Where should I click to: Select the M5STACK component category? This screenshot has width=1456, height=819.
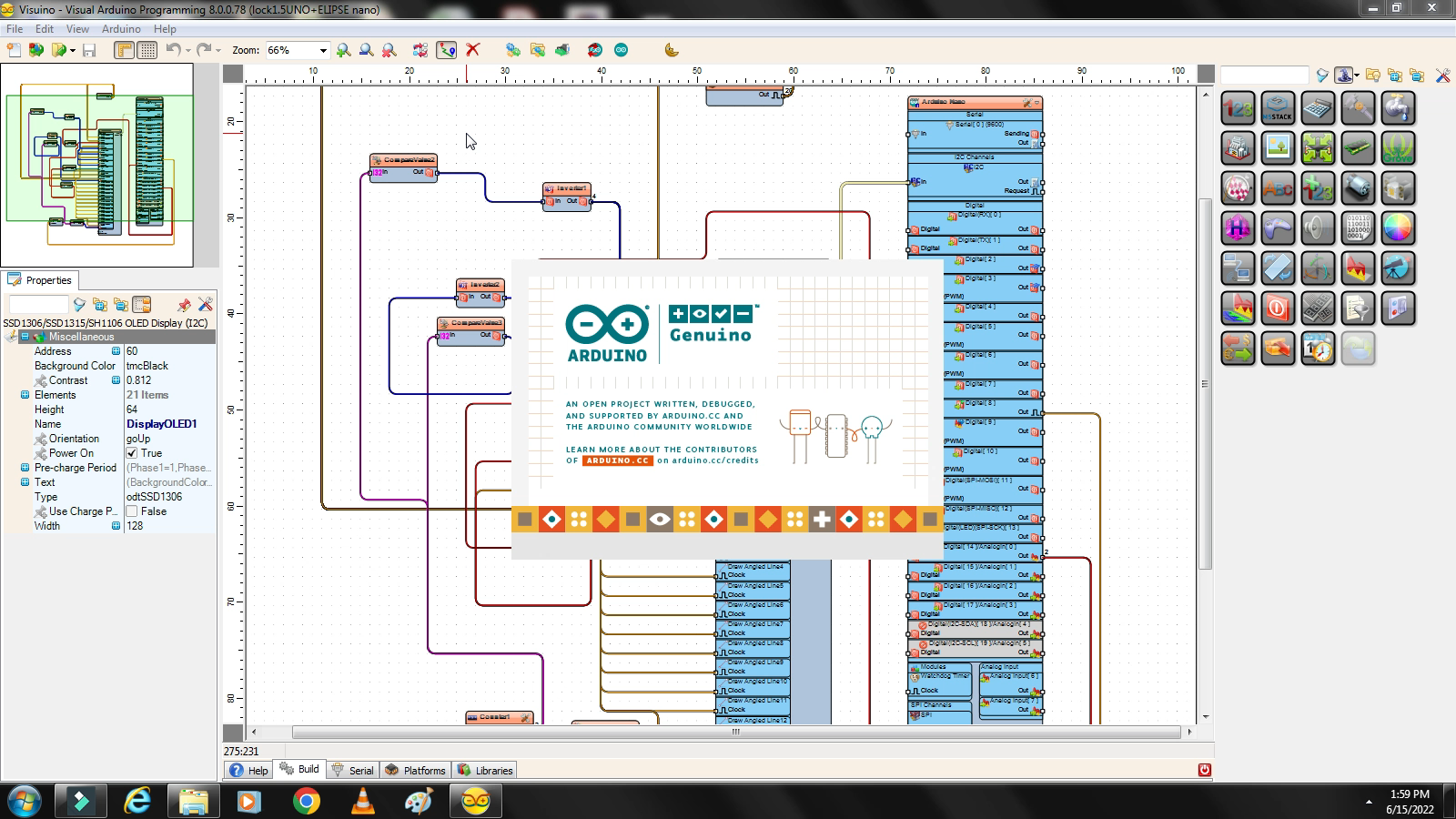1277,107
